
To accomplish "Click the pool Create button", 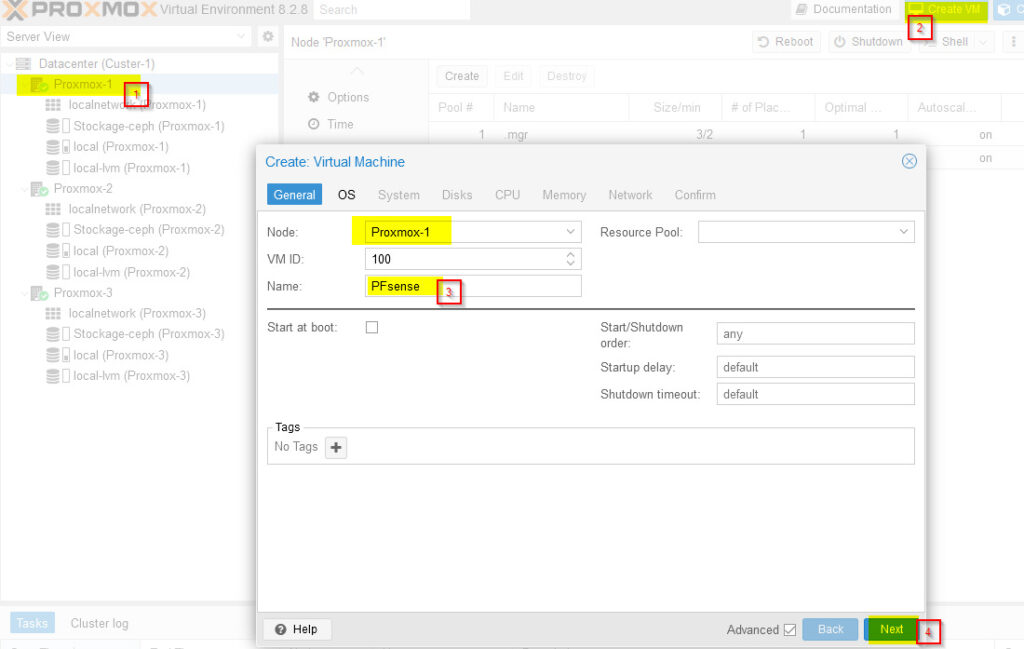I will pos(462,76).
